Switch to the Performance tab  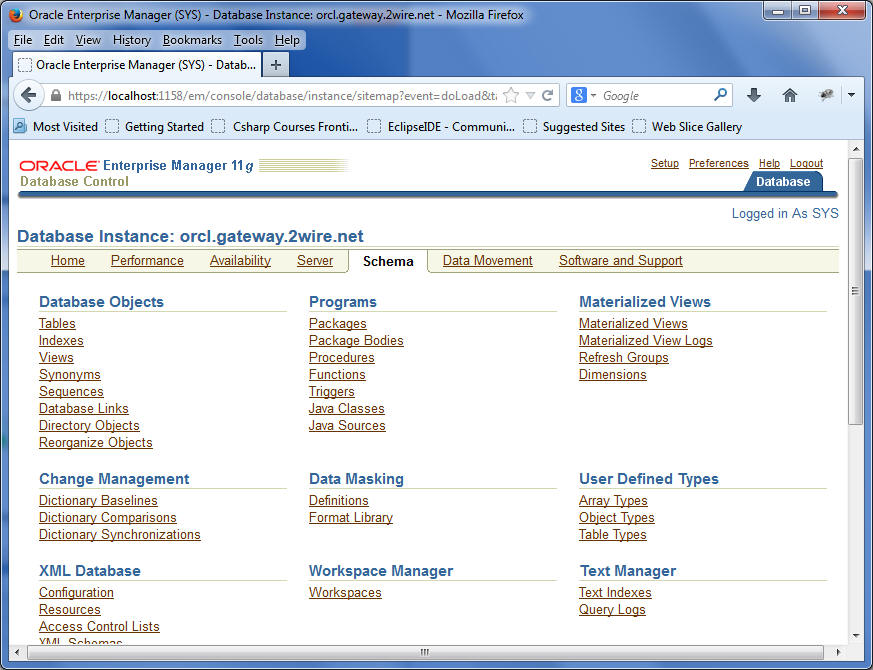point(147,261)
